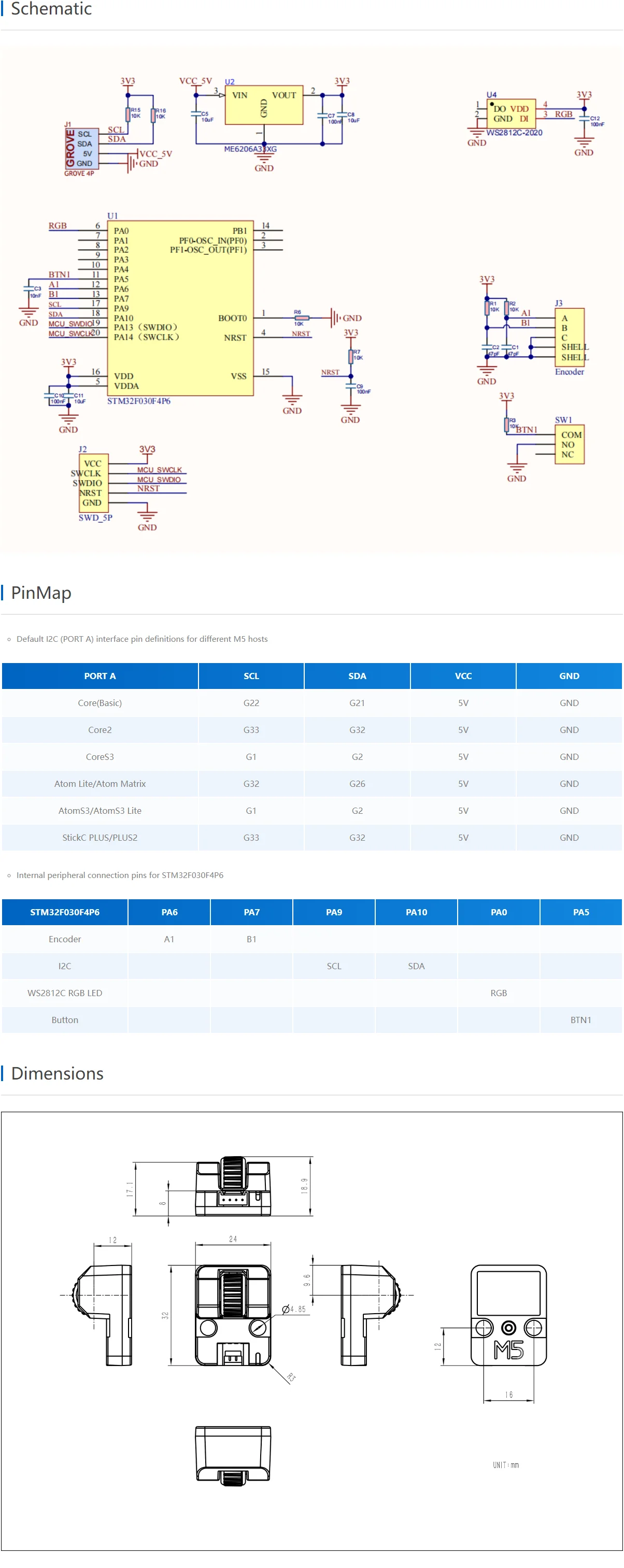The width and height of the screenshot is (624, 1568).
Task: Select the Core(Basic) row label
Action: tap(100, 702)
